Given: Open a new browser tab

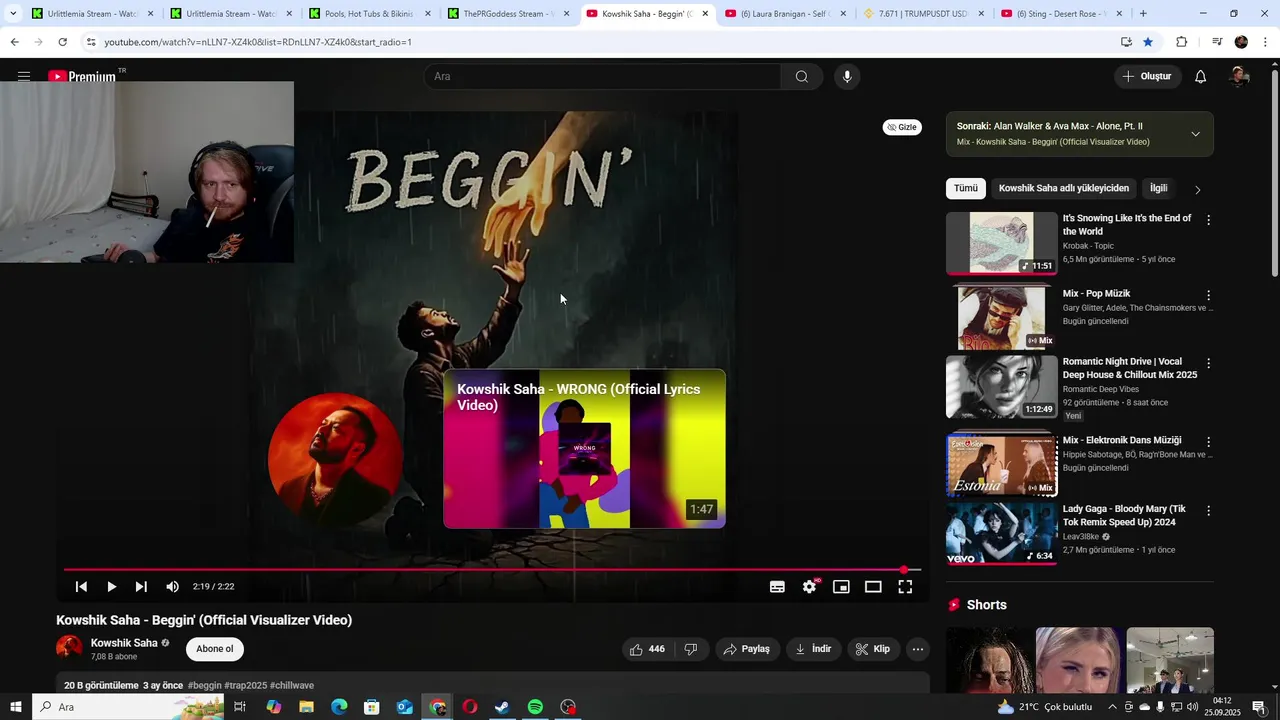Looking at the screenshot, I should point(1143,14).
